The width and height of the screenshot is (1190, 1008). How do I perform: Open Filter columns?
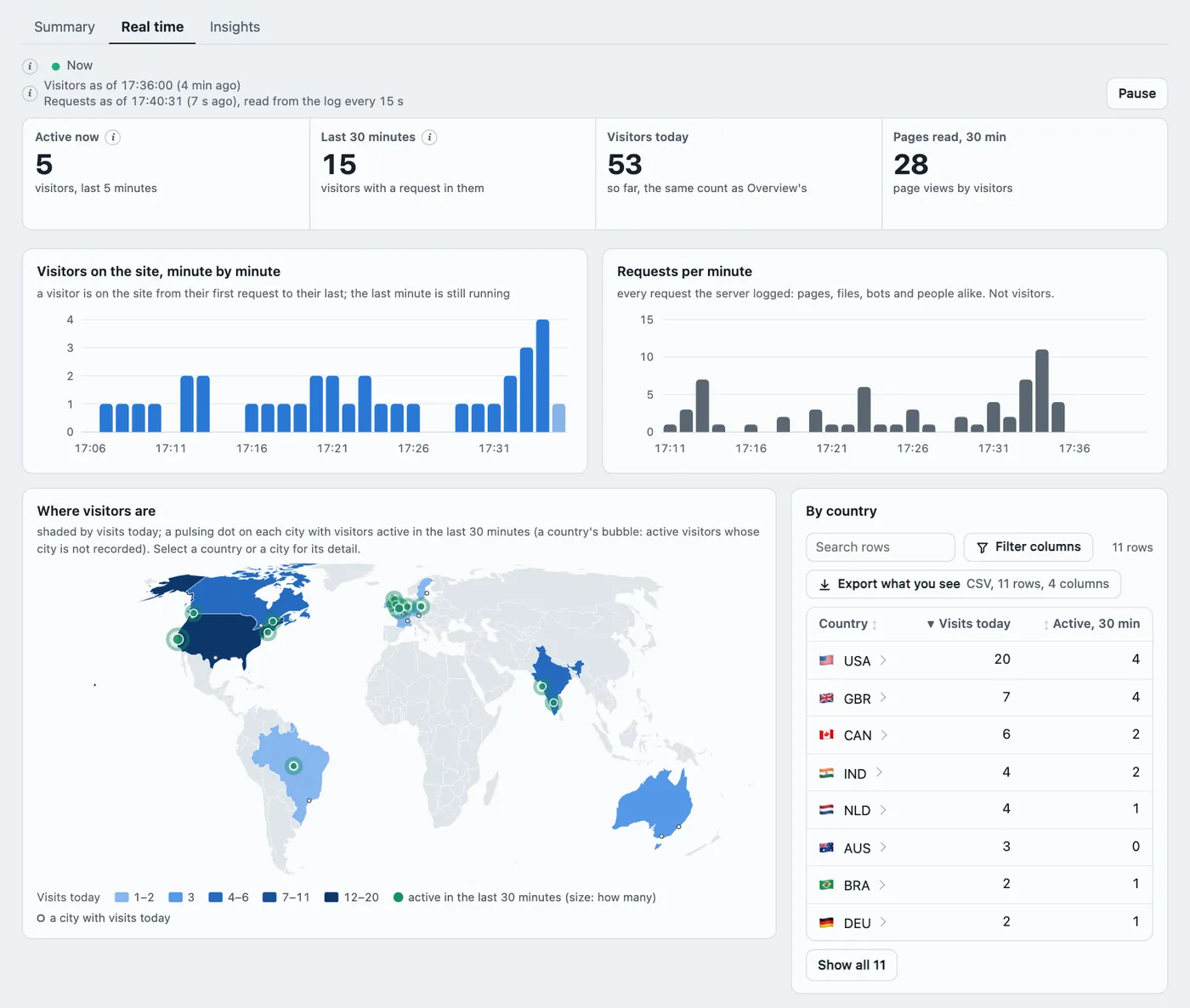[x=1028, y=547]
